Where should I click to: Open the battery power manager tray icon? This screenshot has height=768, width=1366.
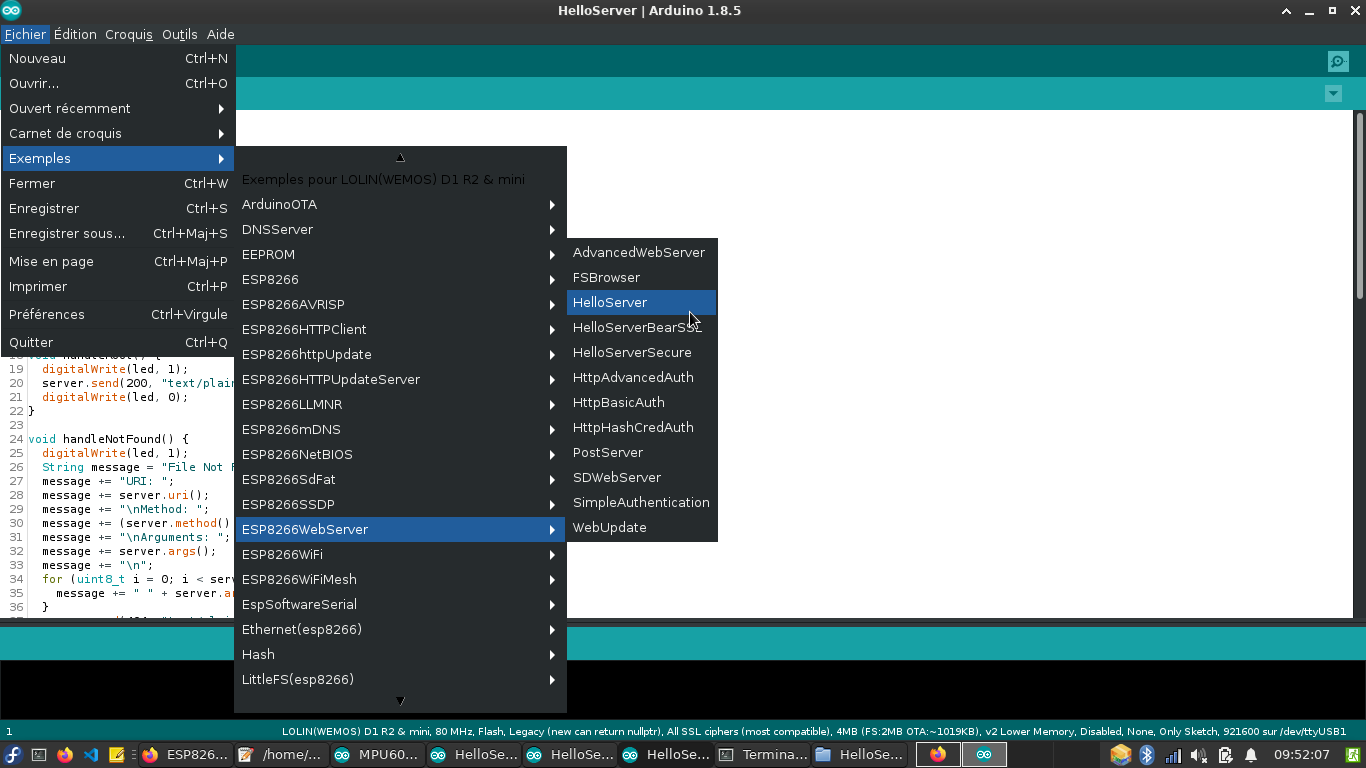[x=1225, y=755]
